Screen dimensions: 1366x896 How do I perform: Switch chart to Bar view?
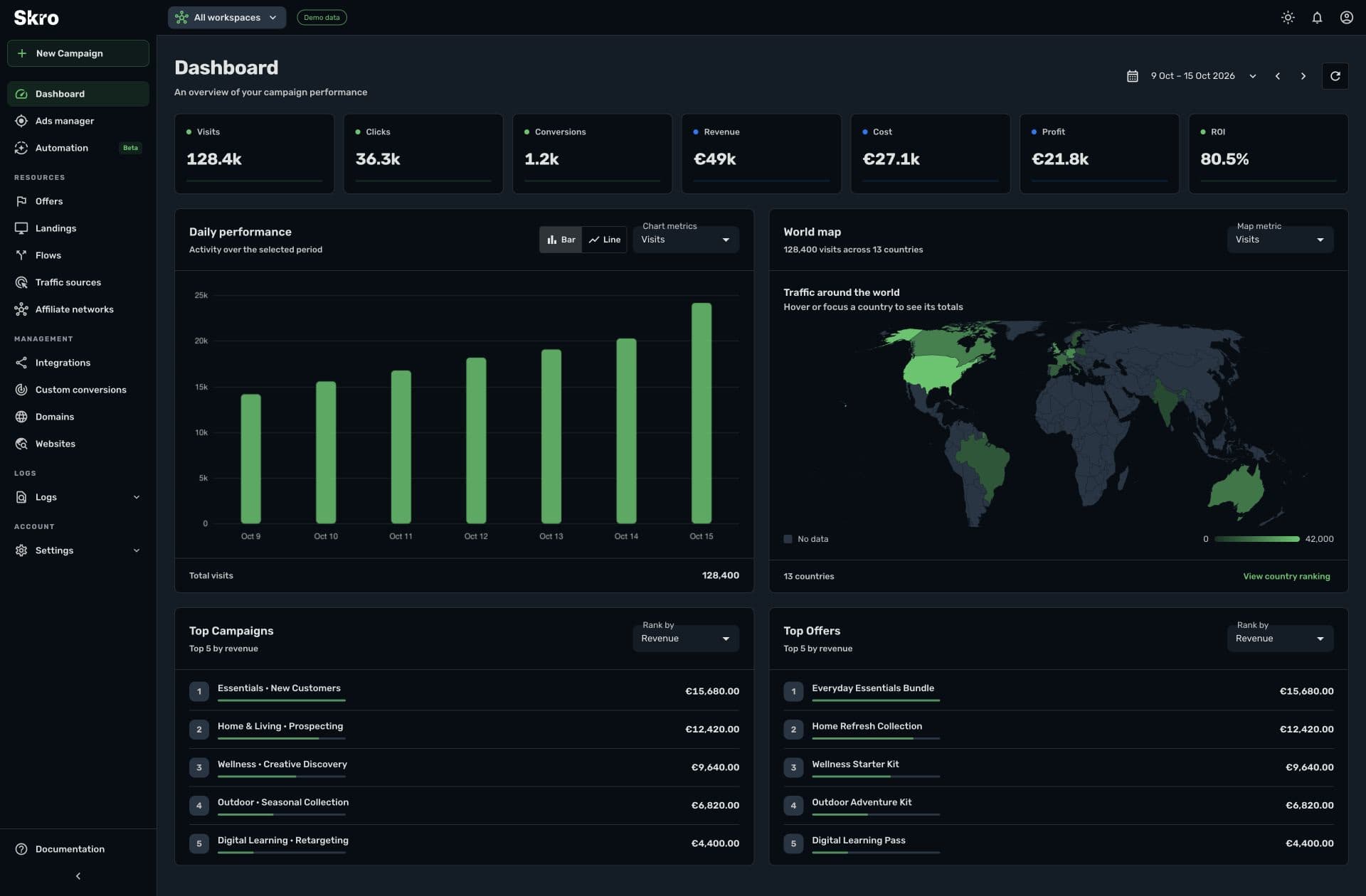pos(561,240)
